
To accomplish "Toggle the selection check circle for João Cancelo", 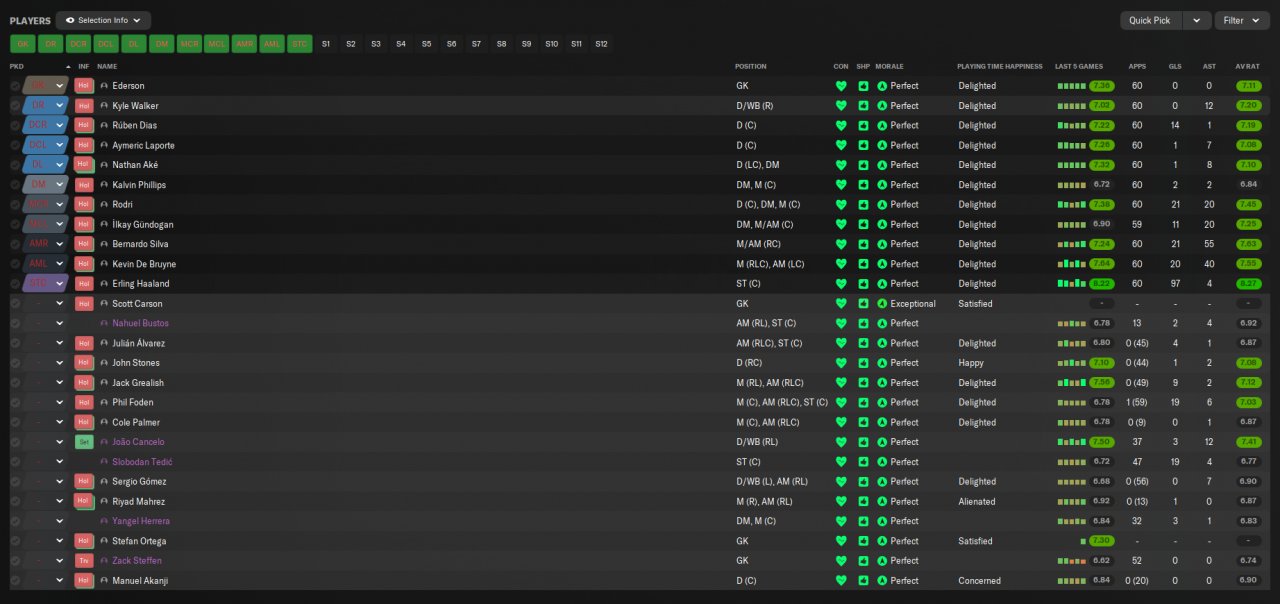I will click(15, 442).
